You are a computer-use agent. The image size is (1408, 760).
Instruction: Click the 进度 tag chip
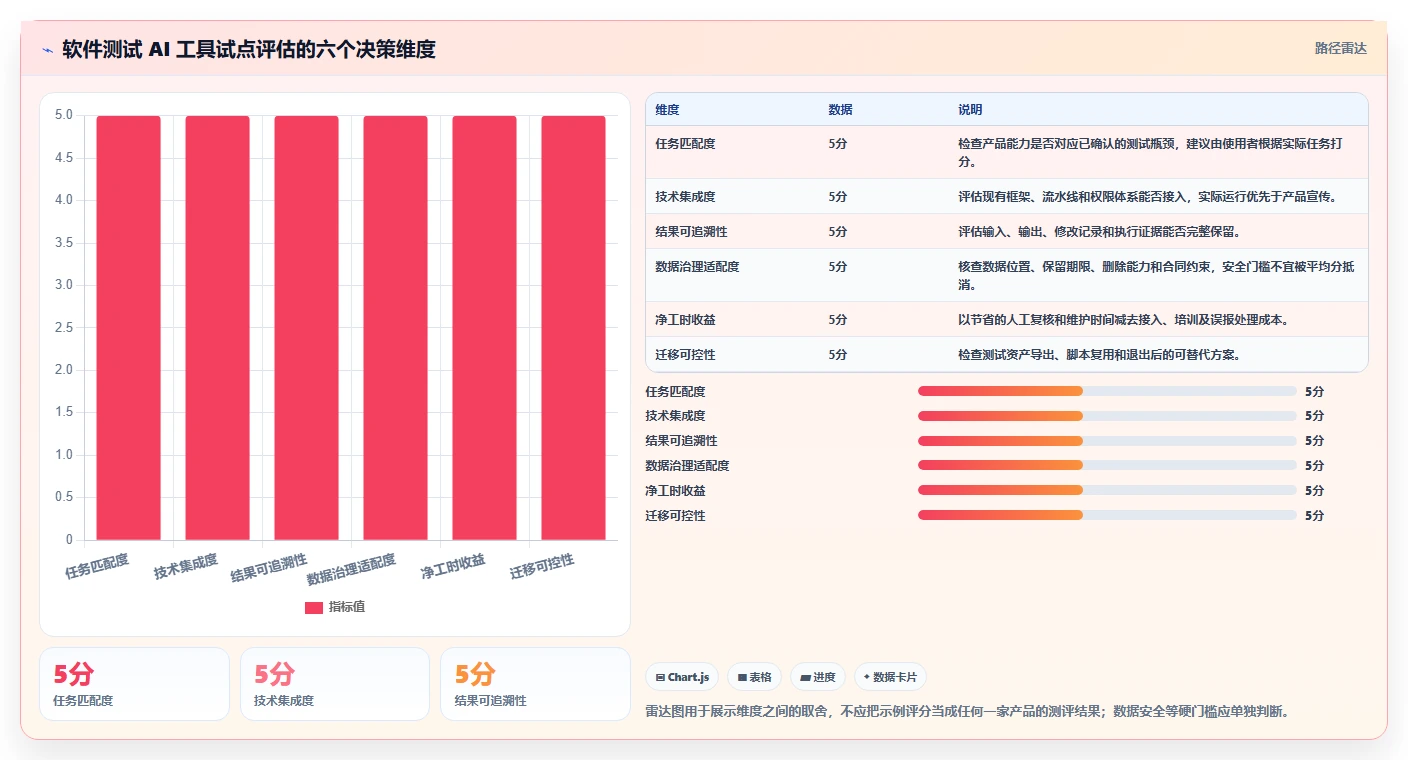tap(818, 677)
